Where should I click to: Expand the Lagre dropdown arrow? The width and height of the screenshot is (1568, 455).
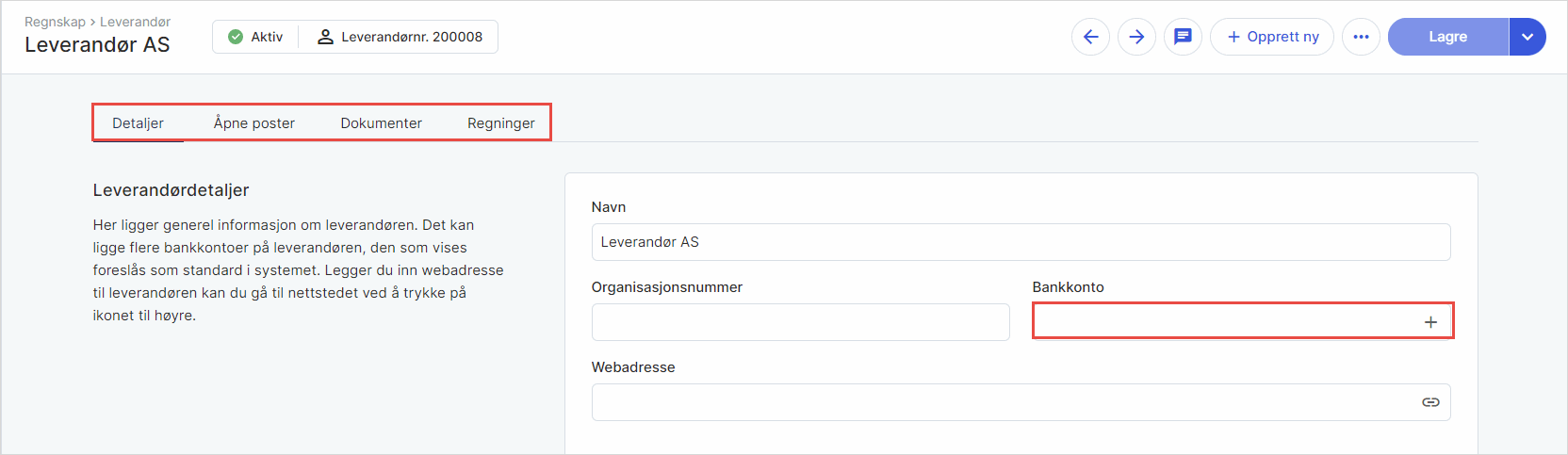(1527, 37)
